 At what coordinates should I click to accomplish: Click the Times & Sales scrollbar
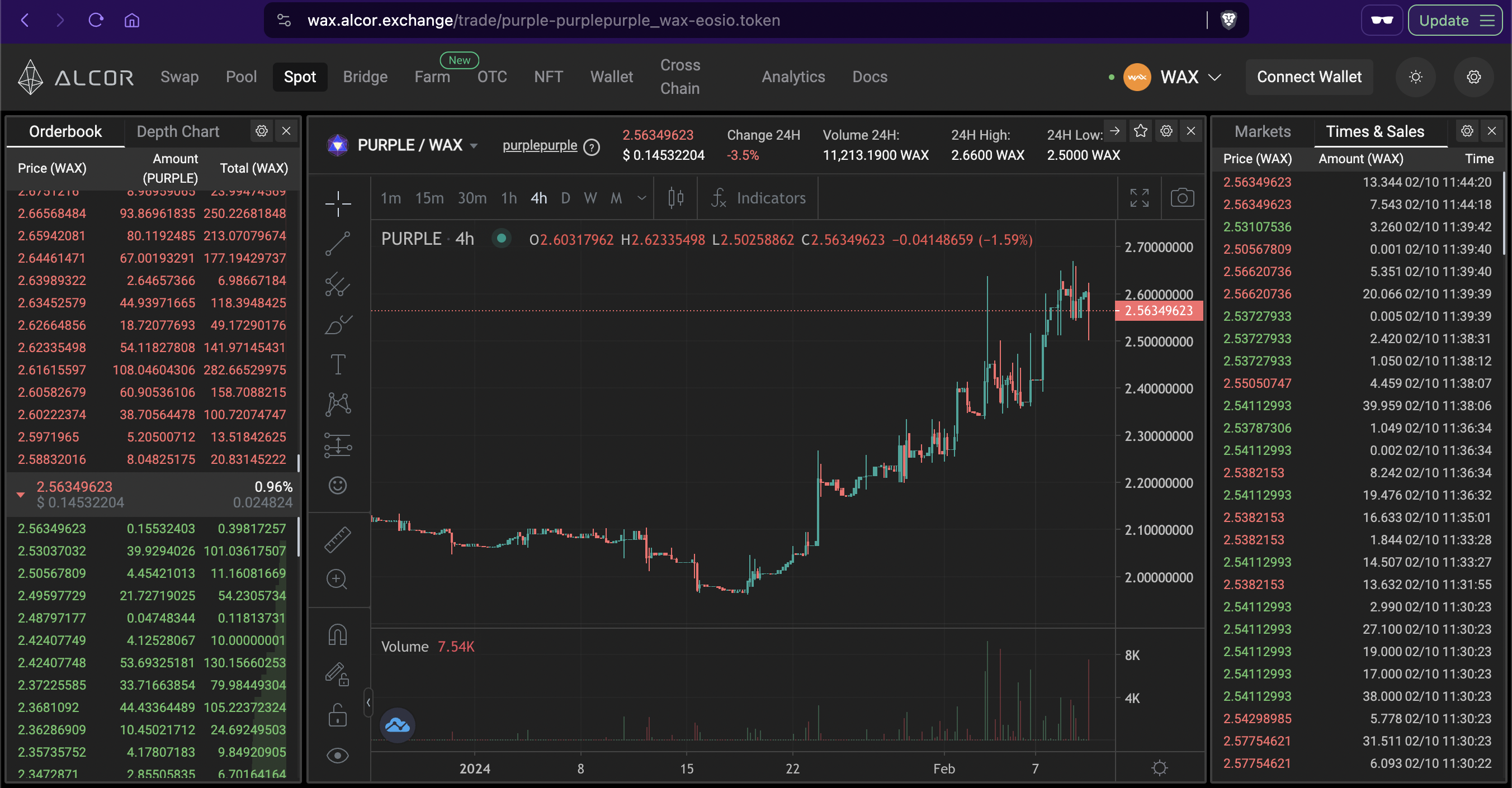(1504, 213)
